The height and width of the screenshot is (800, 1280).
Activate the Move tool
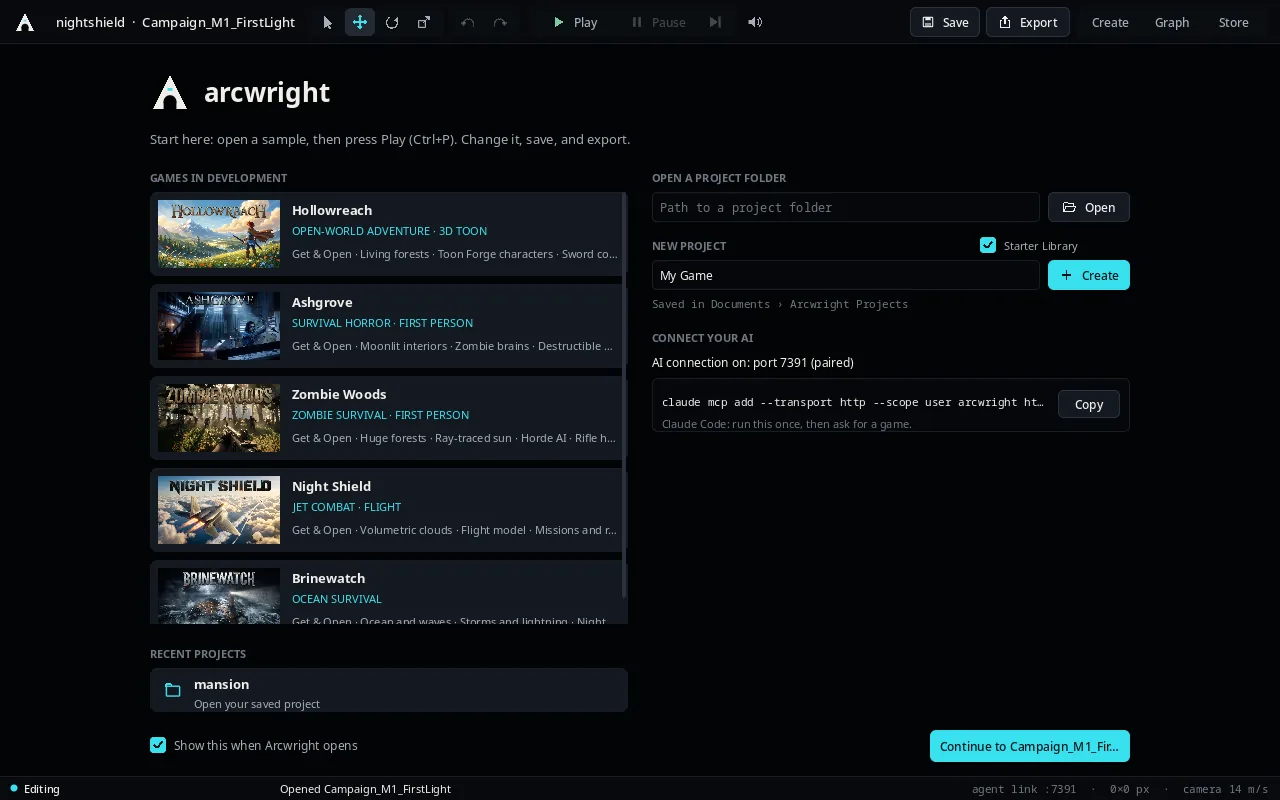[359, 22]
